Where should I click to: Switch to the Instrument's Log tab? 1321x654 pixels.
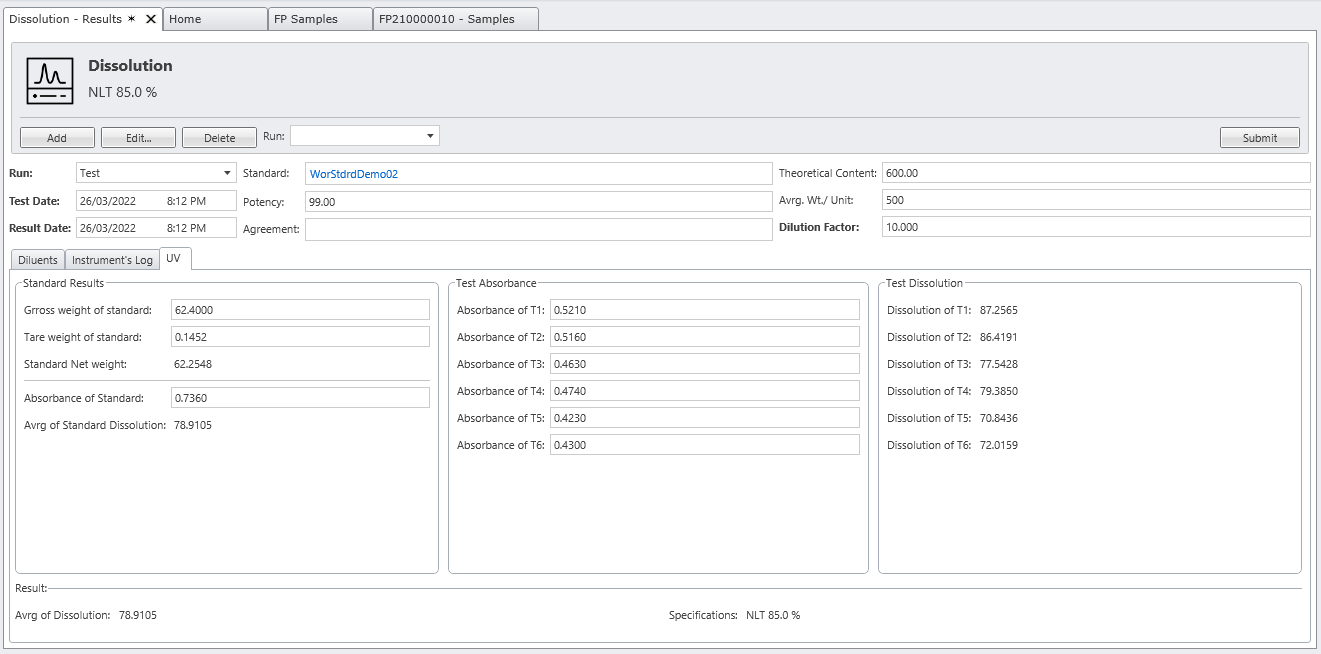pyautogui.click(x=112, y=260)
